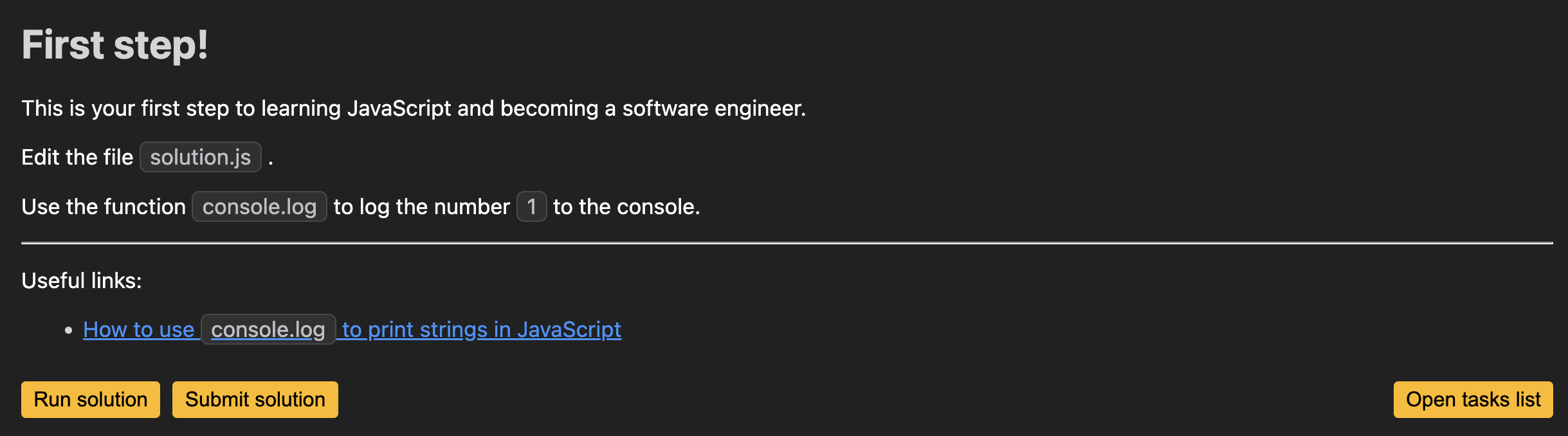Open the "to print strings in JavaScript" link

(x=482, y=329)
